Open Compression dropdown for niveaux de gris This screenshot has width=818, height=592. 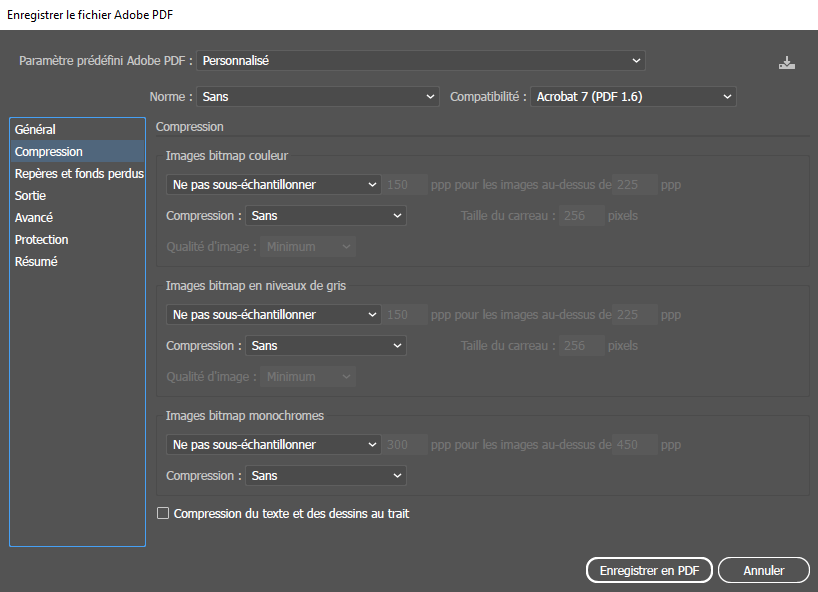pos(326,346)
